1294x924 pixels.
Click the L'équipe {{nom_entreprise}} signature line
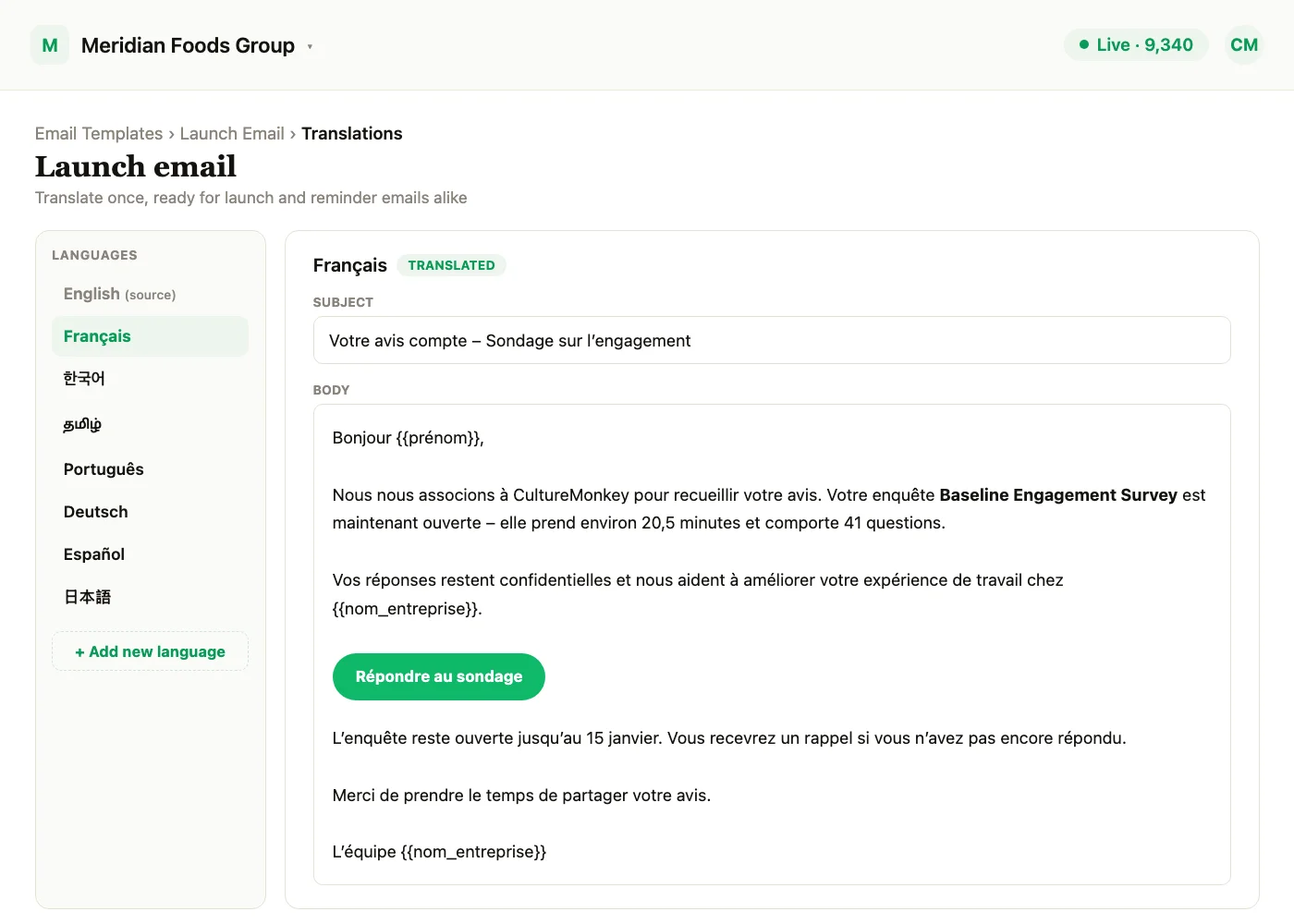click(439, 852)
